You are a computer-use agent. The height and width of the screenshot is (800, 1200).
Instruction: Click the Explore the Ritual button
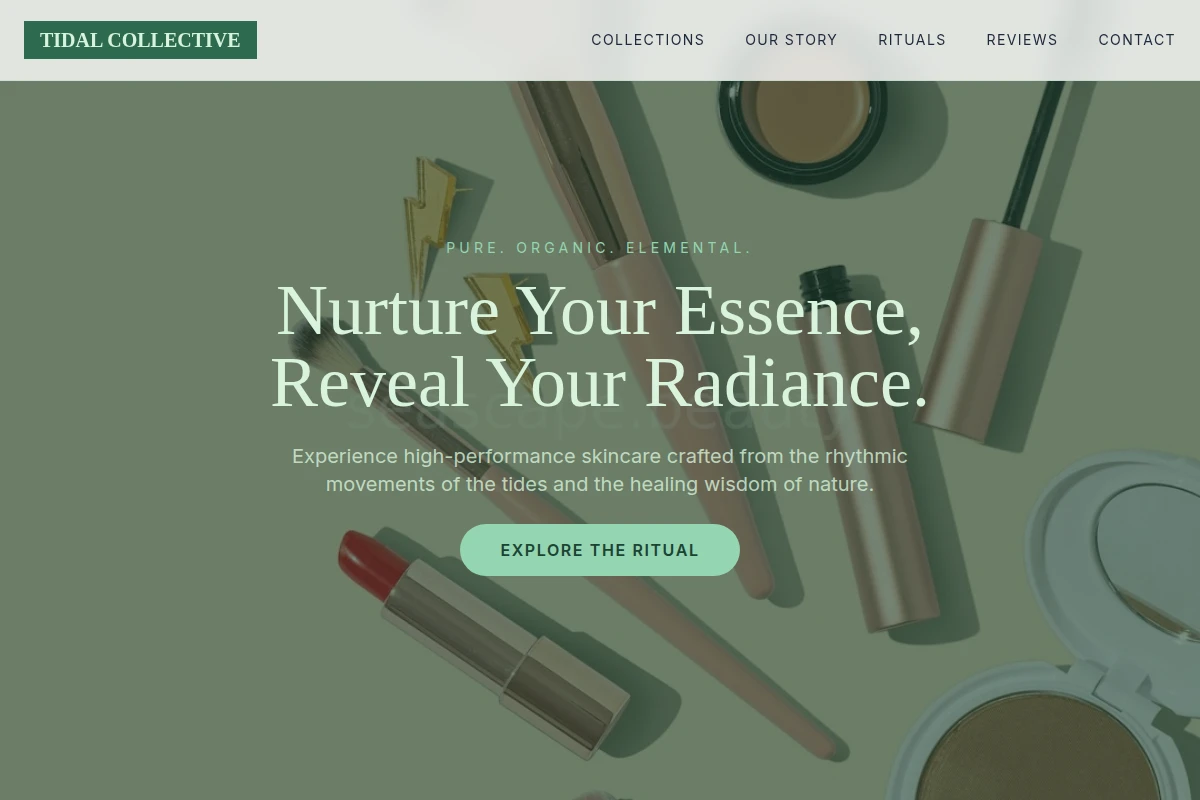[600, 550]
